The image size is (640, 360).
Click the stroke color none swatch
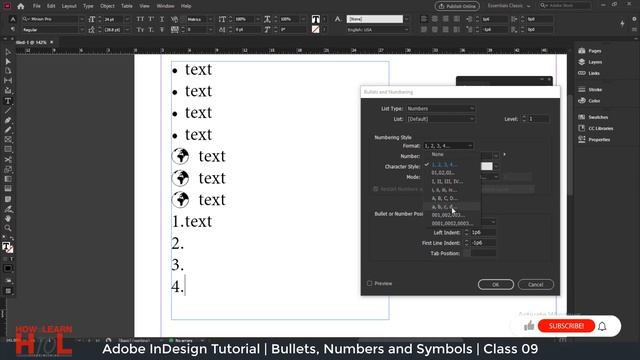(x=316, y=29)
